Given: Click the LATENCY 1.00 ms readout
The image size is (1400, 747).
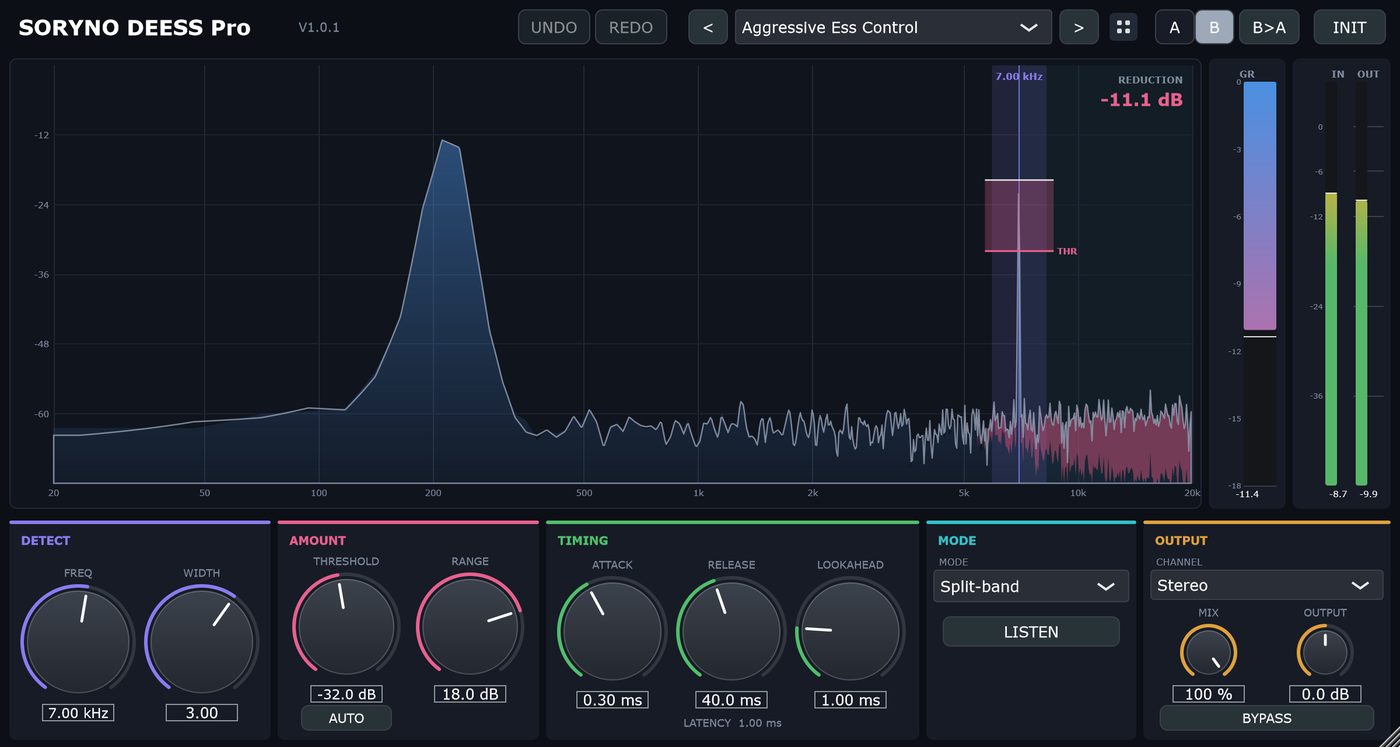Looking at the screenshot, I should coord(732,723).
